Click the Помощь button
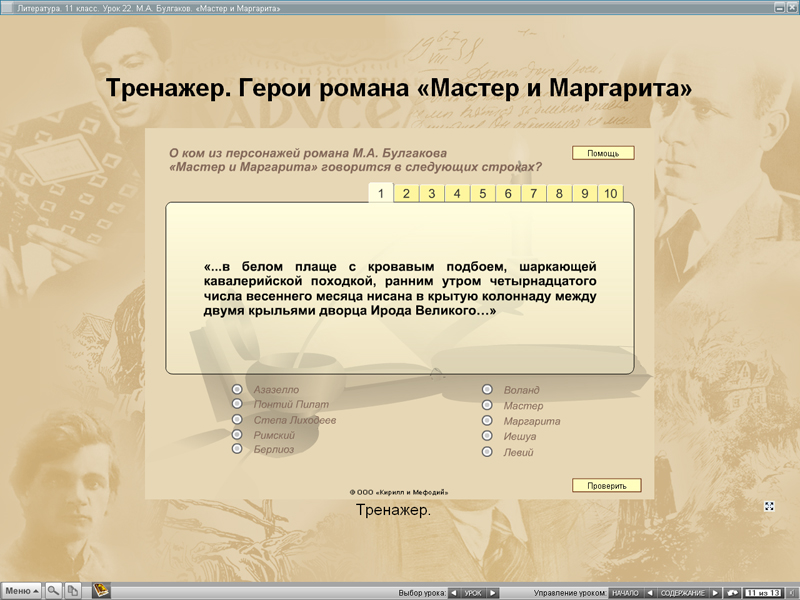 pyautogui.click(x=601, y=152)
